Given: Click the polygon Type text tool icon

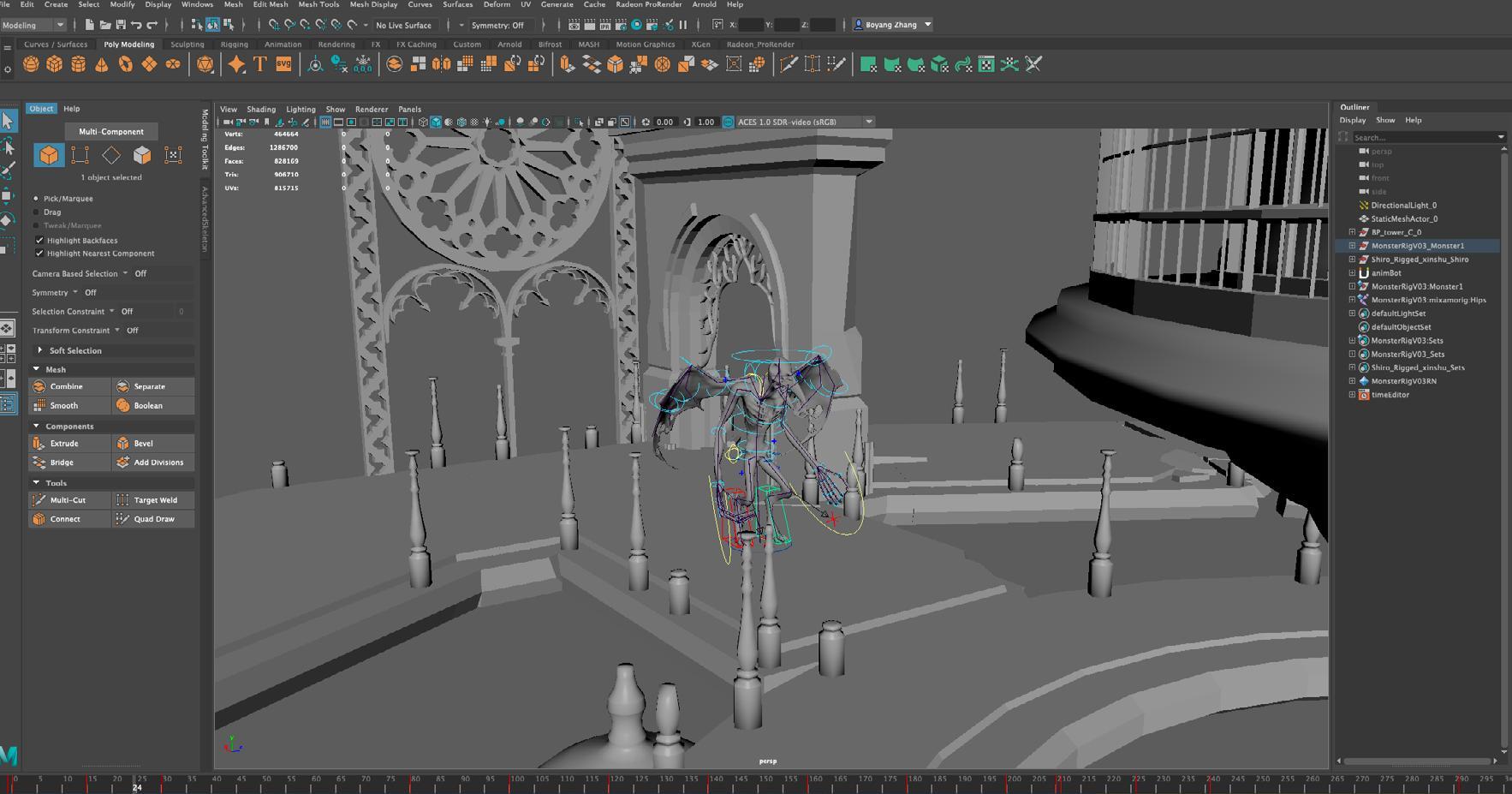Looking at the screenshot, I should pyautogui.click(x=260, y=64).
